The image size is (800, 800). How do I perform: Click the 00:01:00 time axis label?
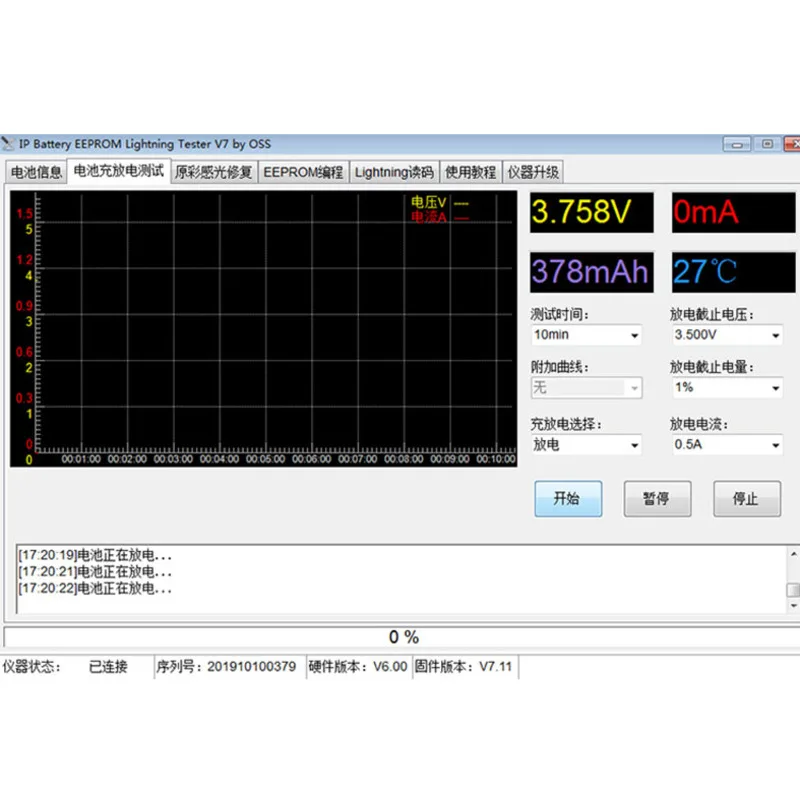[x=81, y=459]
